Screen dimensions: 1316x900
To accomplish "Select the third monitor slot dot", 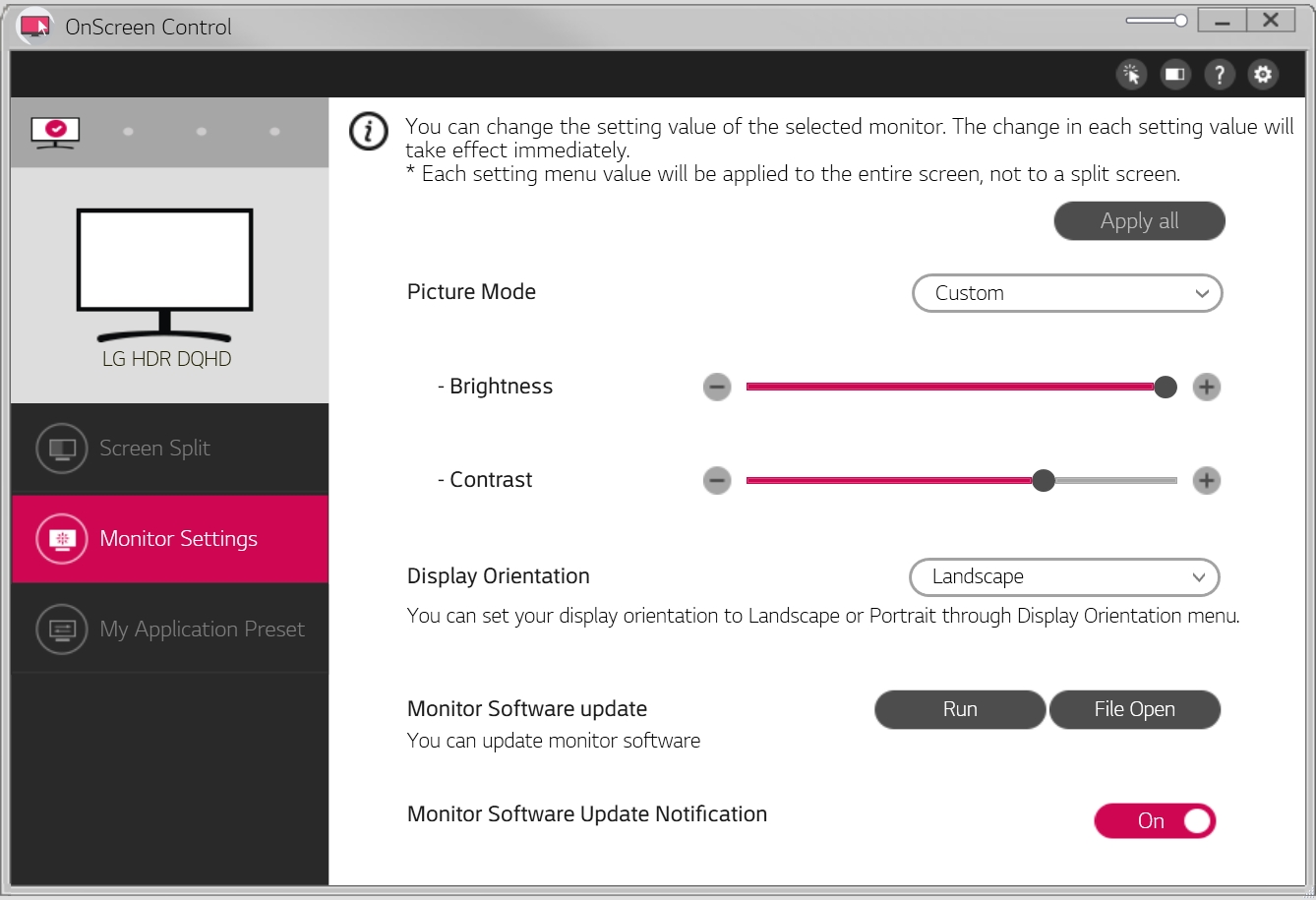I will click(x=202, y=132).
